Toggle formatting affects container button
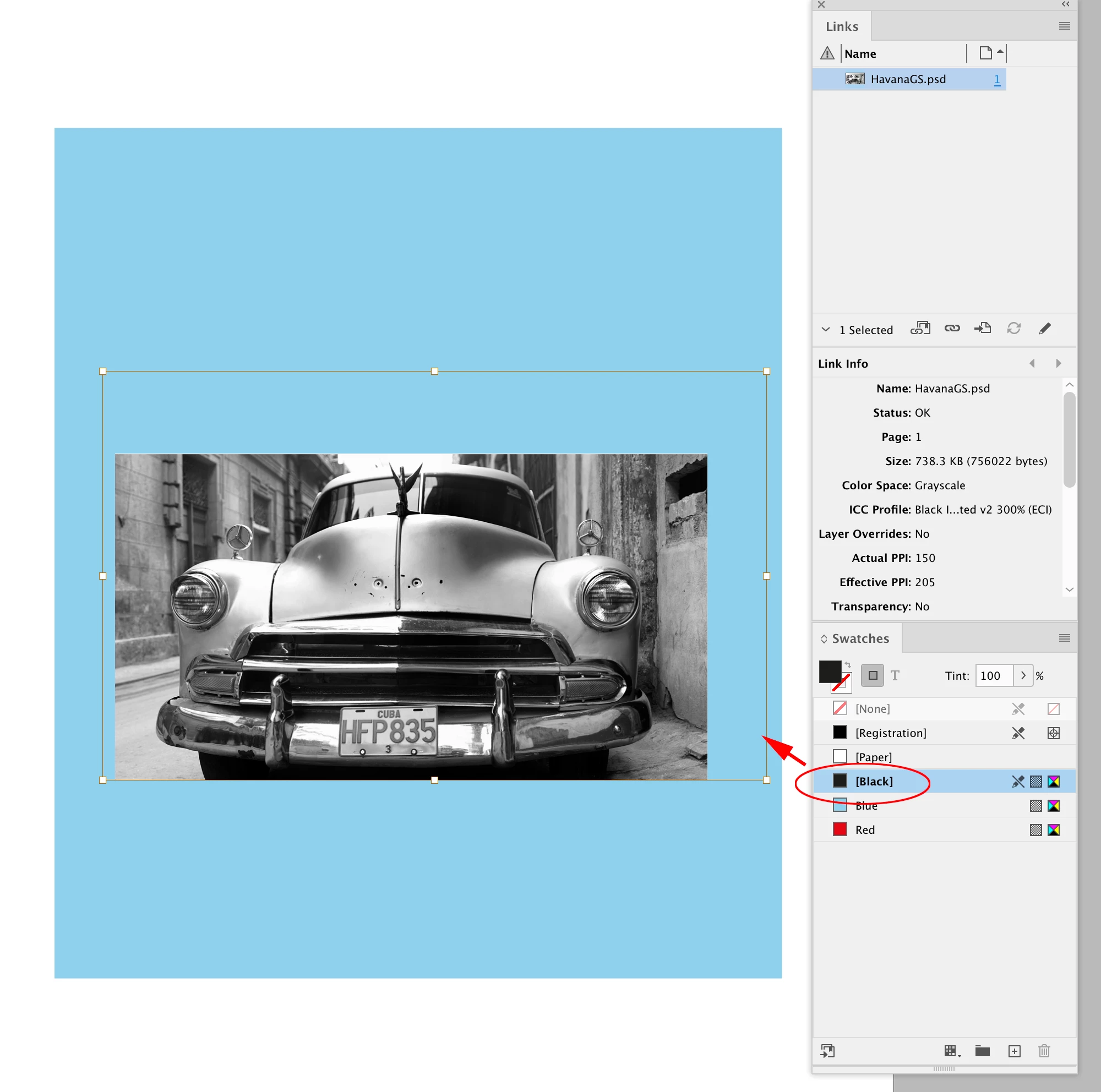The height and width of the screenshot is (1092, 1101). click(x=872, y=675)
